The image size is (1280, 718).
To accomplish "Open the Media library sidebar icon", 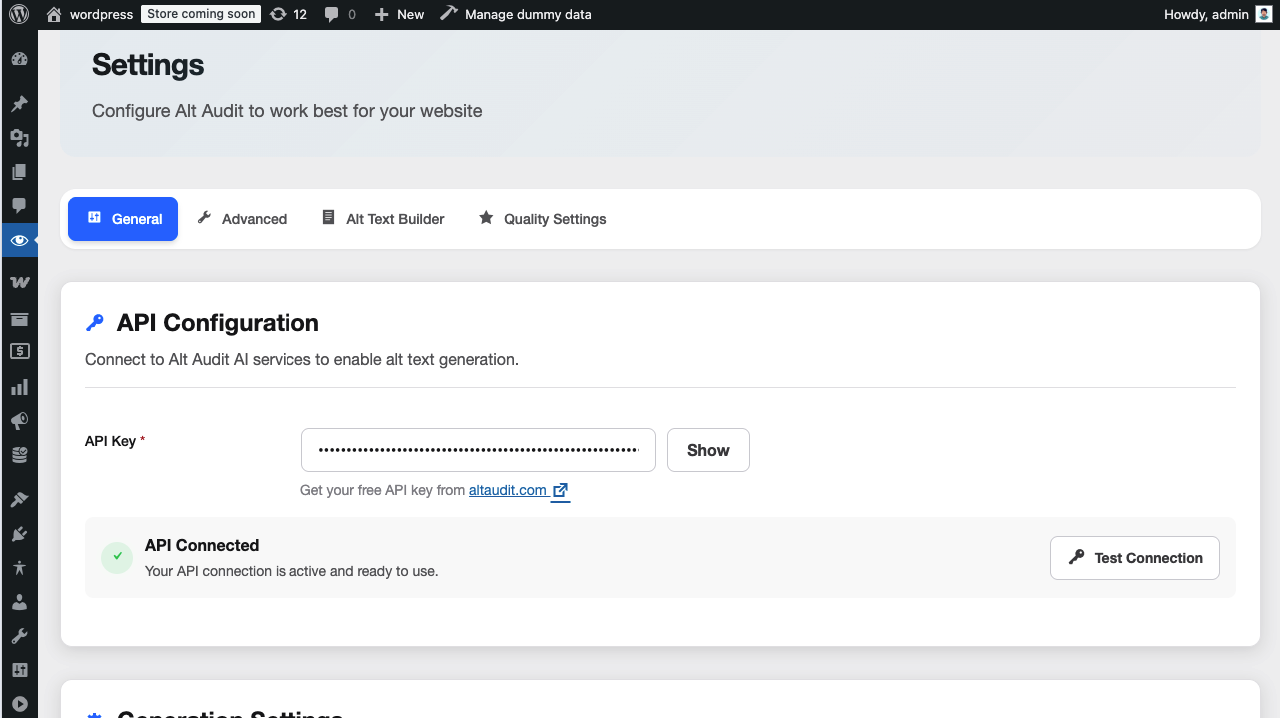I will 19,138.
